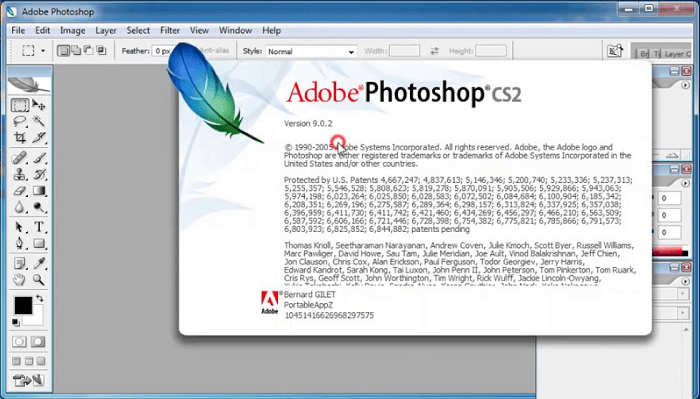Pick a color from the red color ramp
This screenshot has width=700, height=399.
(x=667, y=252)
